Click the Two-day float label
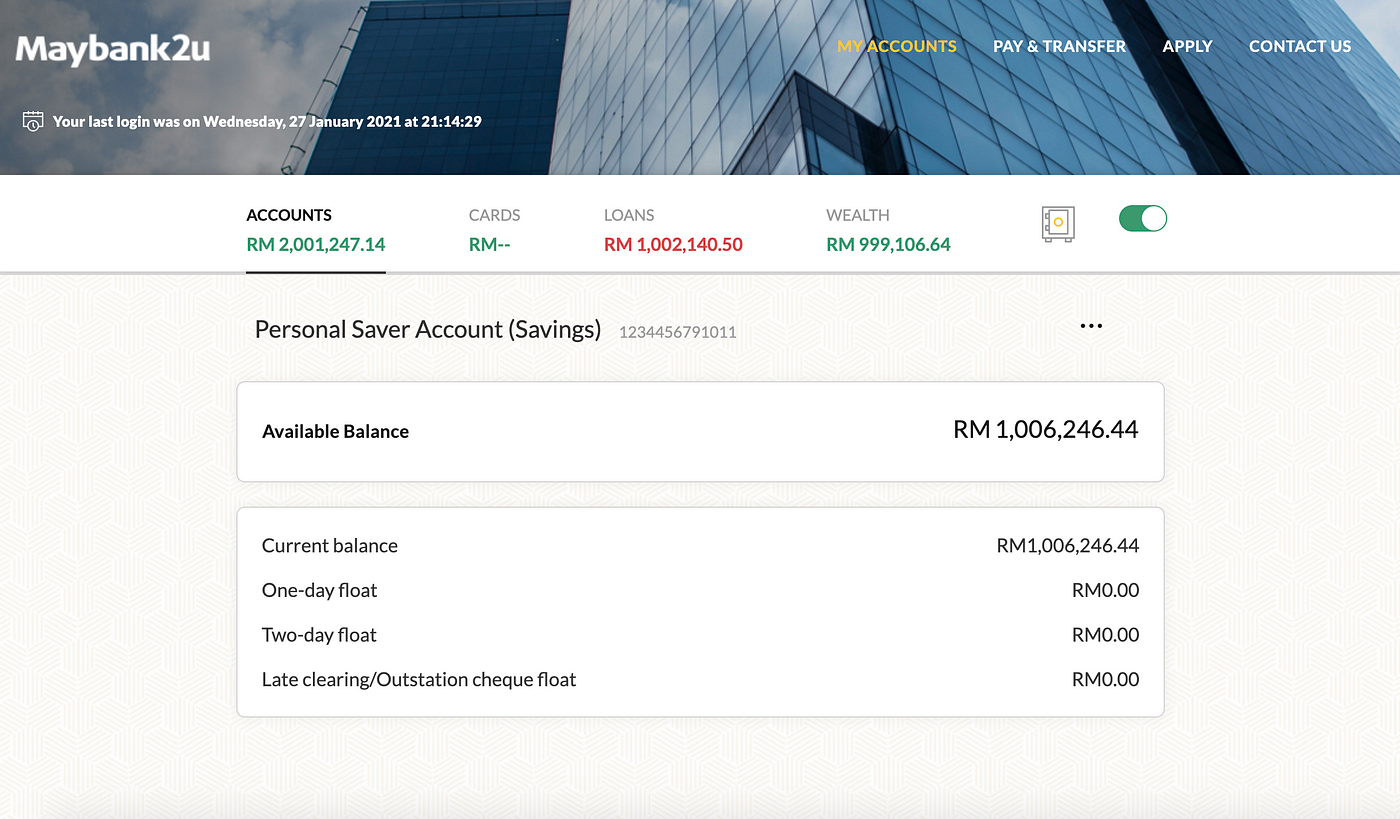 (319, 635)
